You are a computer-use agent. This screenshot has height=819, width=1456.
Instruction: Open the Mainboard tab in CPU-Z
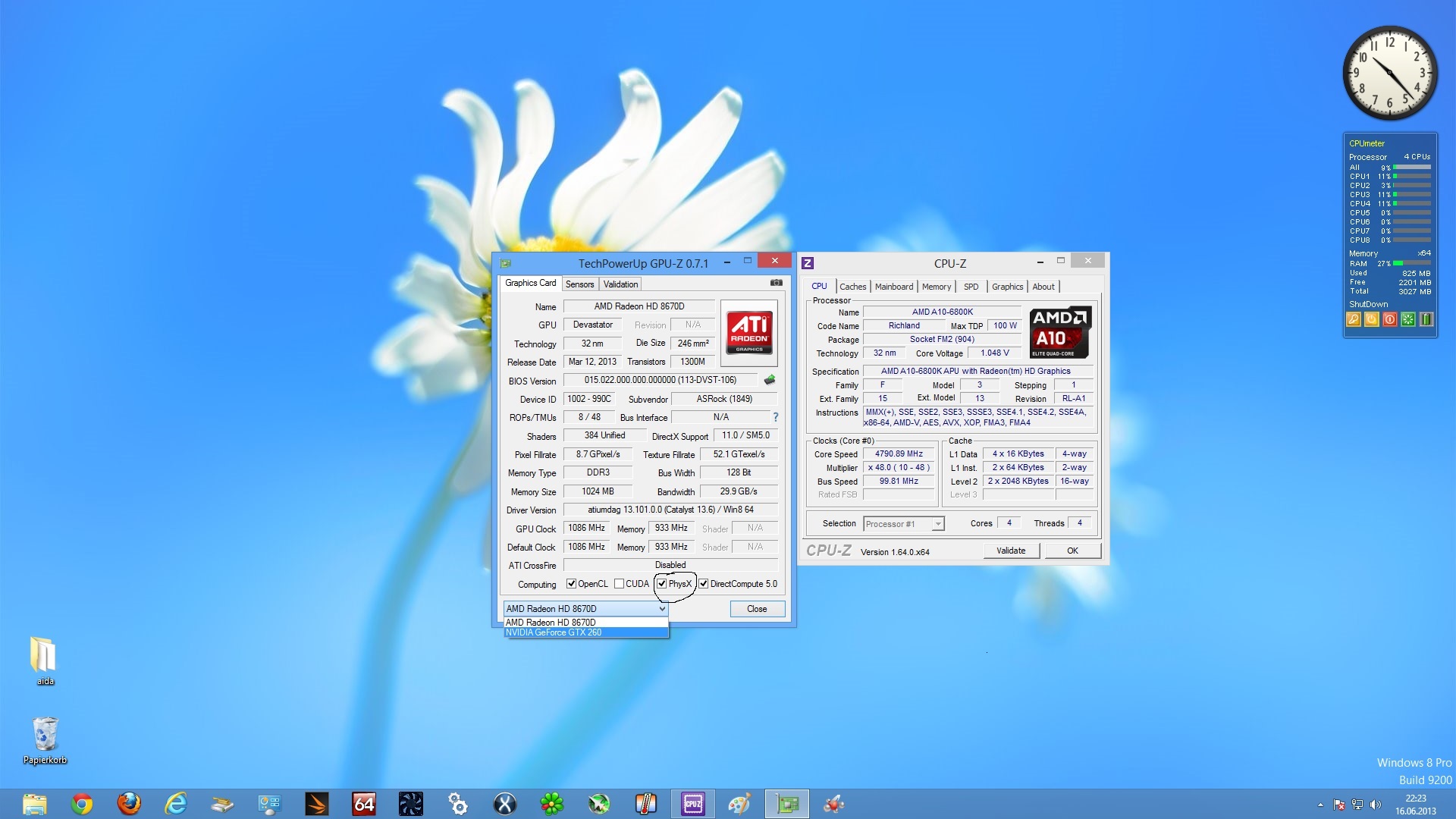893,287
